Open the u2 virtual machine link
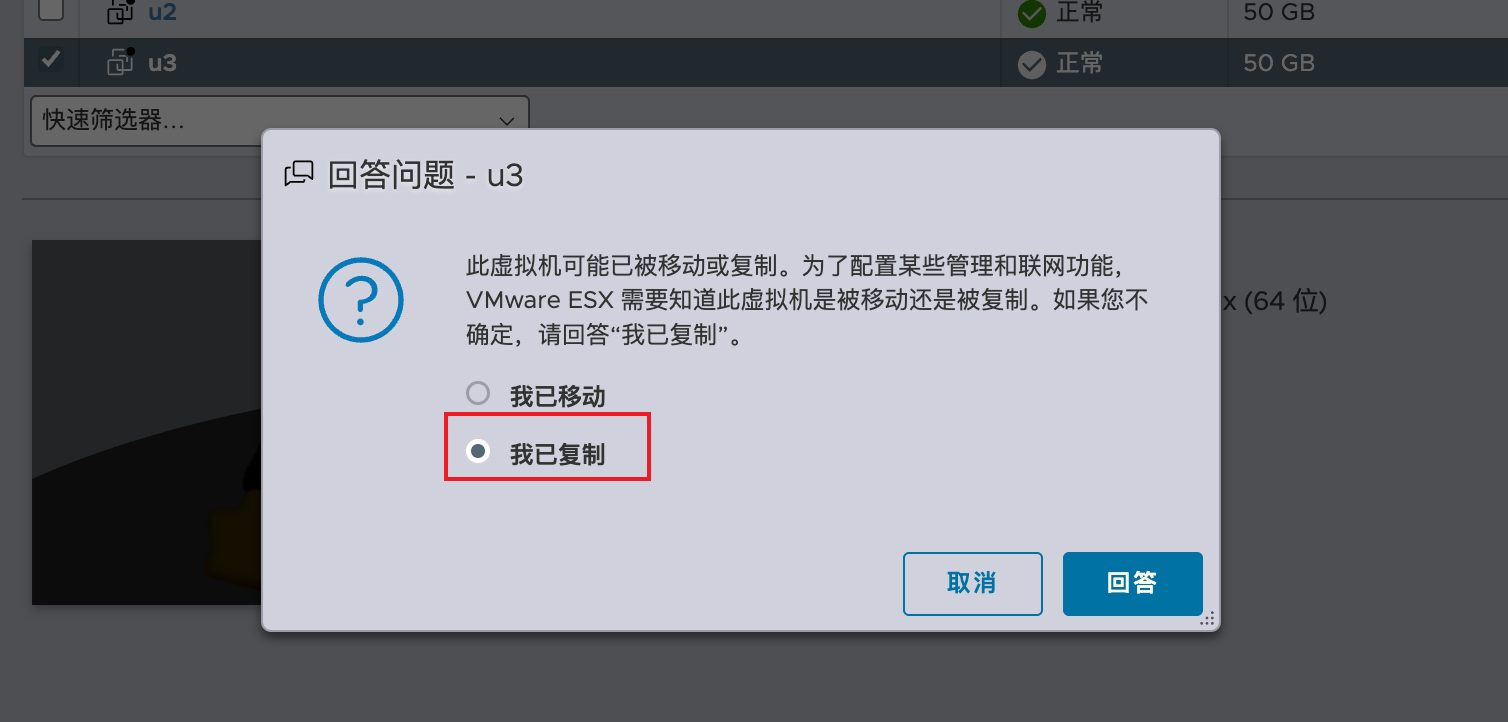The height and width of the screenshot is (722, 1508). click(162, 13)
